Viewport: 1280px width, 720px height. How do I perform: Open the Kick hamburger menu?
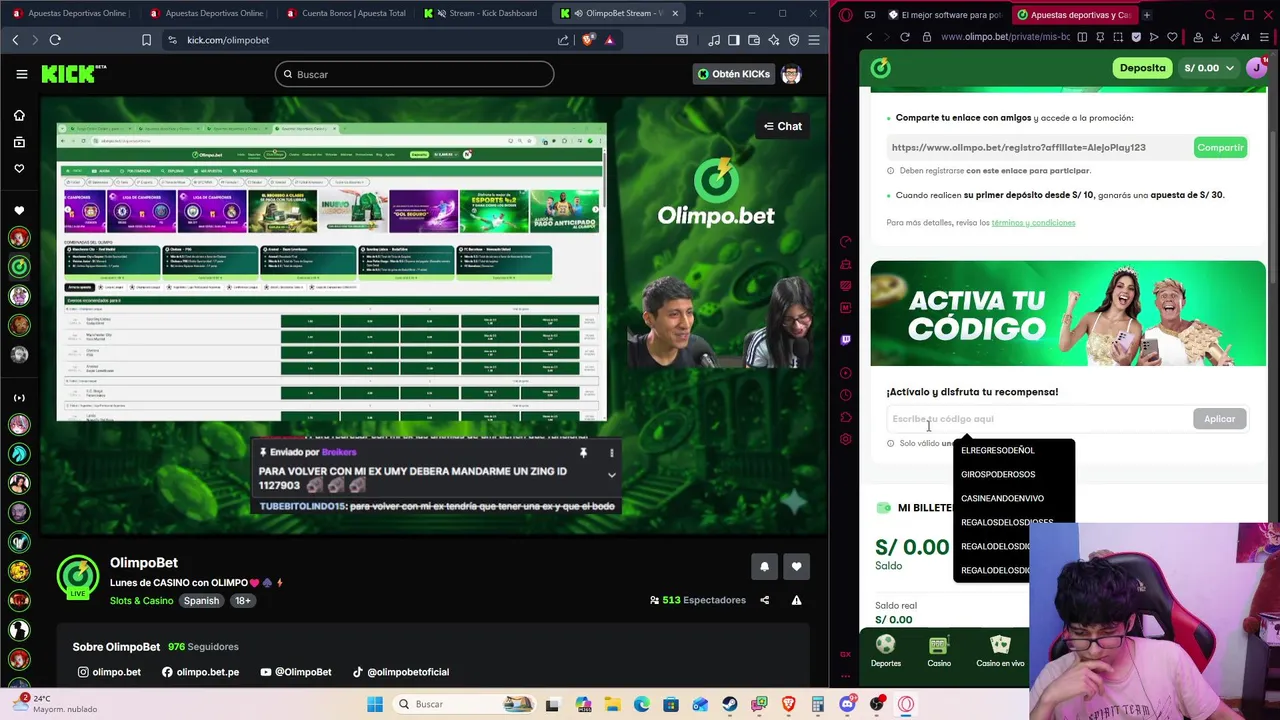[21, 74]
